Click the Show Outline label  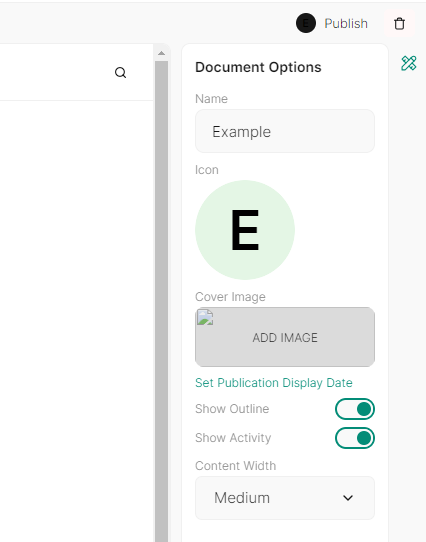tap(232, 409)
